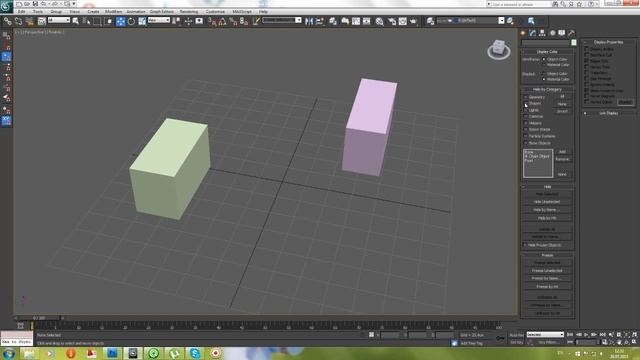Open the Utilities hammer panel tab
640x360 pixels.
[x=571, y=33]
